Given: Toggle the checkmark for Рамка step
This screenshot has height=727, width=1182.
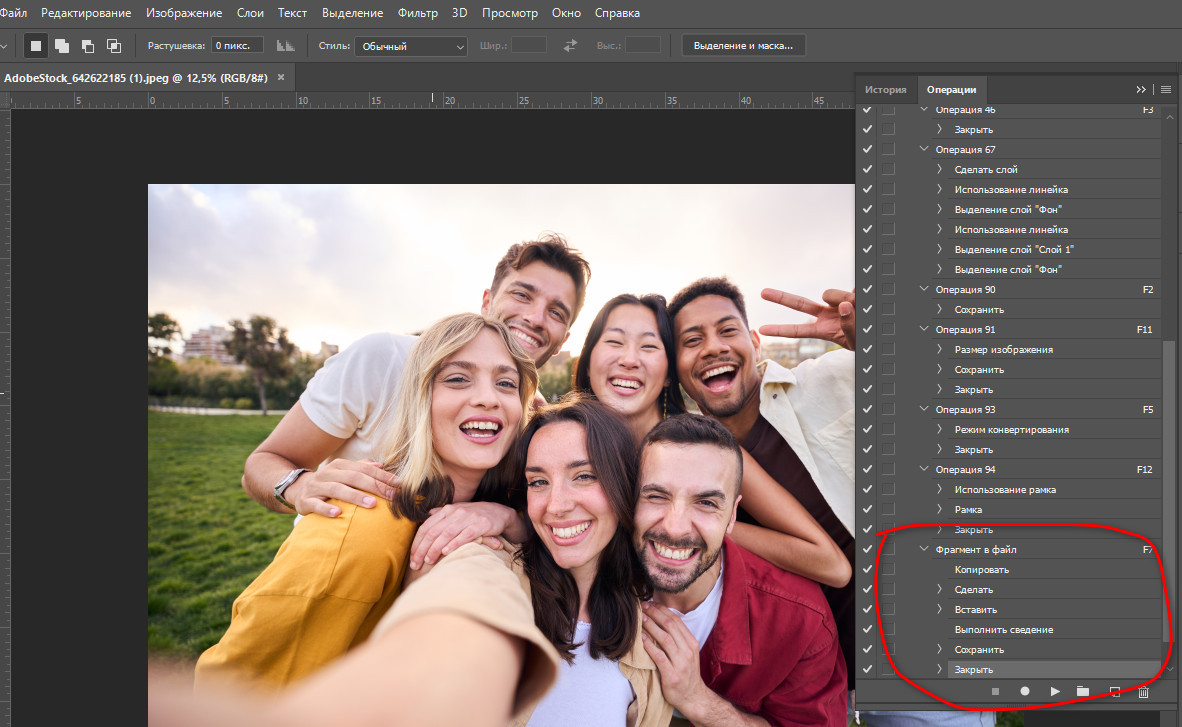Looking at the screenshot, I should tap(868, 509).
